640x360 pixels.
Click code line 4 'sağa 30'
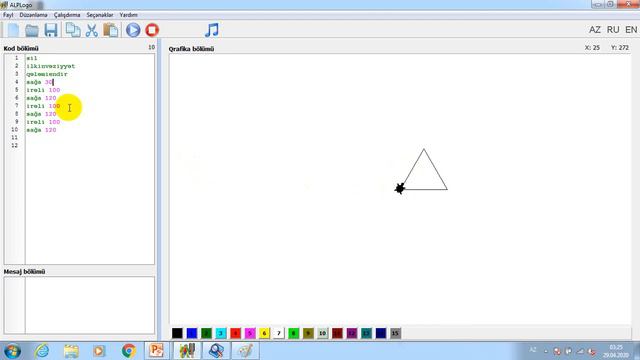(40, 82)
